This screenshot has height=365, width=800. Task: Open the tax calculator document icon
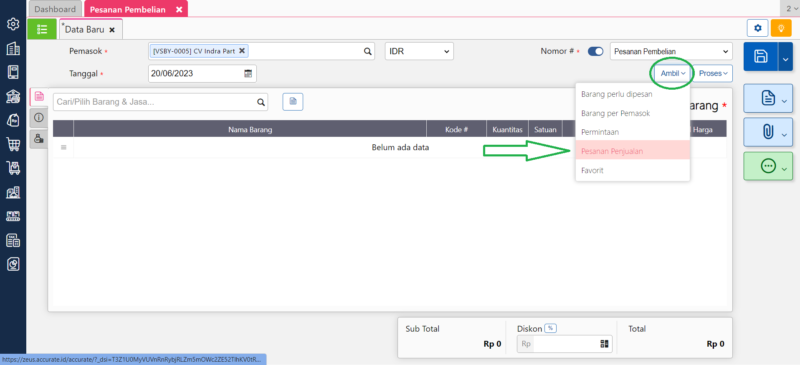coord(13,240)
